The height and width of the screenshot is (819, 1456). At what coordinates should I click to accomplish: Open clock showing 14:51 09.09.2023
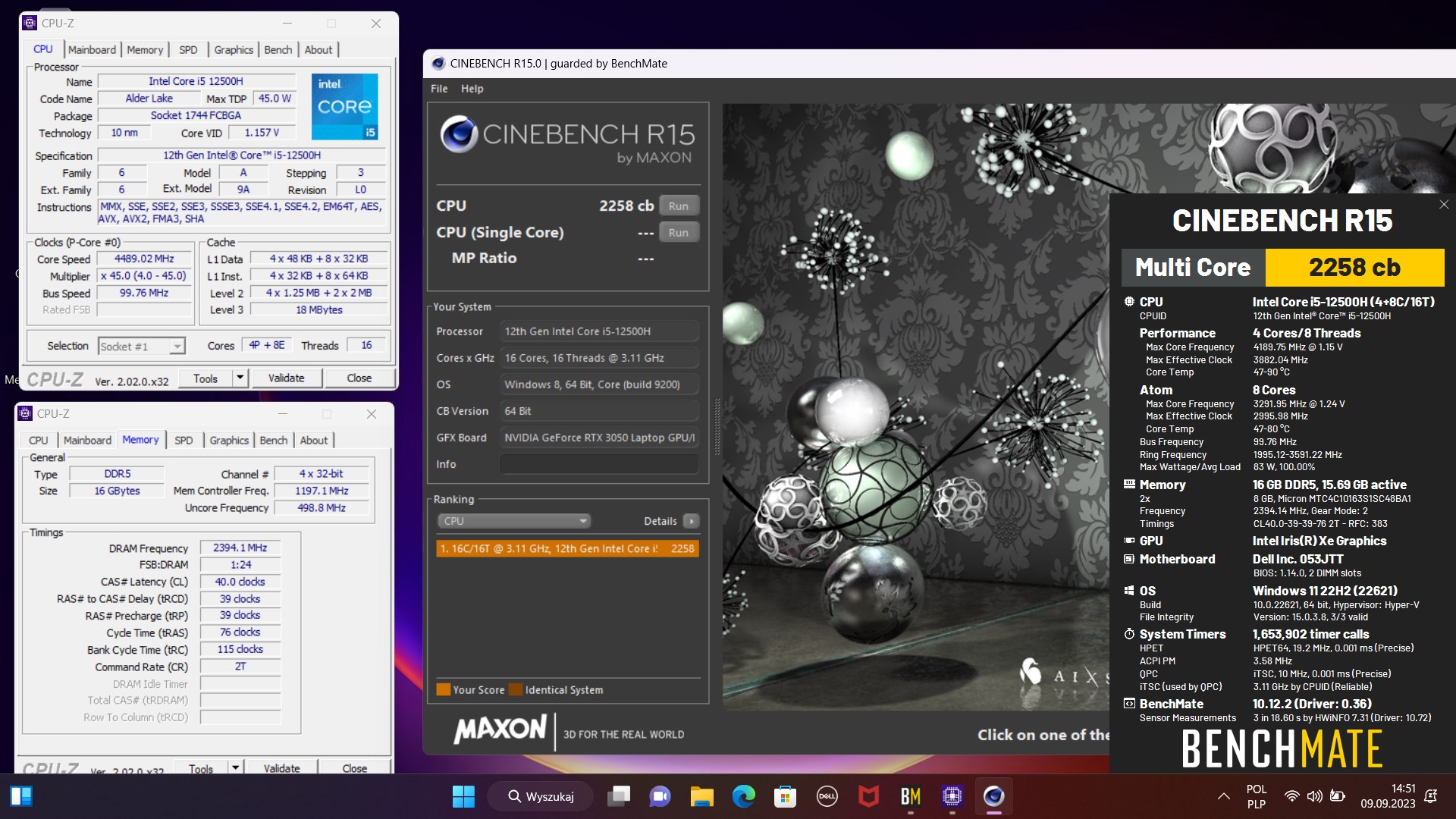[1388, 796]
